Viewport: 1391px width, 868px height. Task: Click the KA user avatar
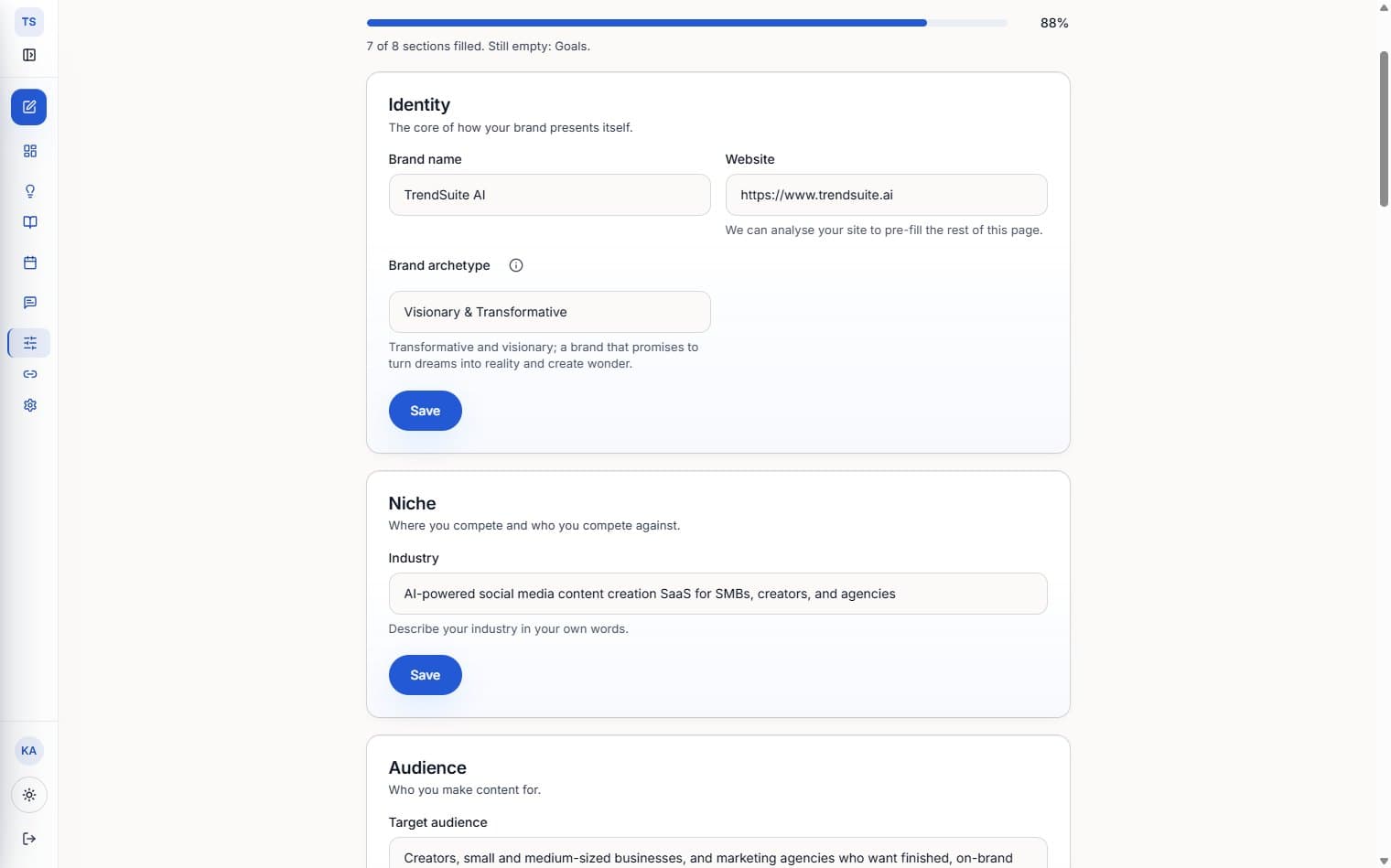click(29, 751)
